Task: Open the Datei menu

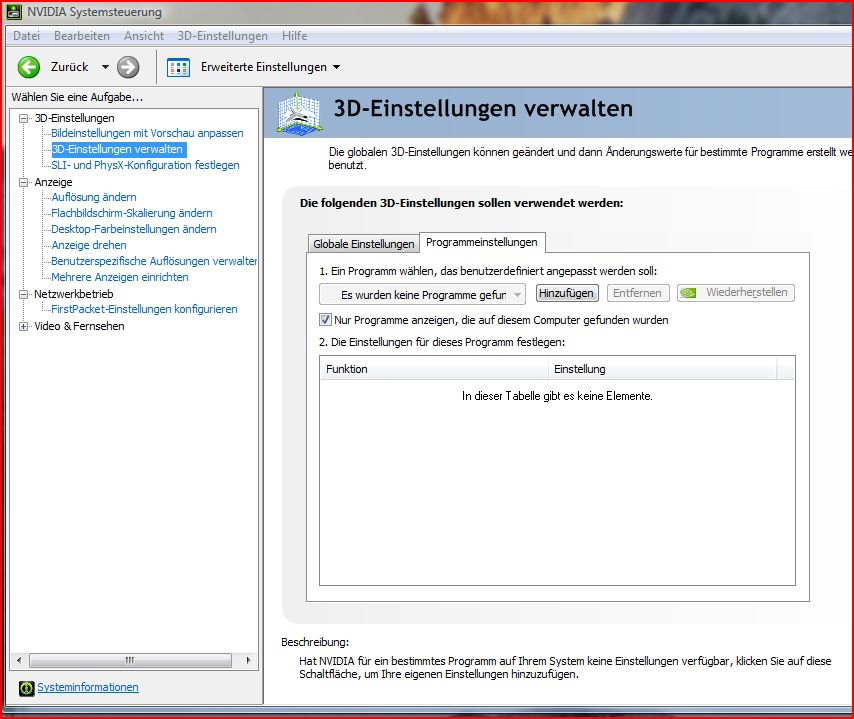Action: (x=26, y=36)
